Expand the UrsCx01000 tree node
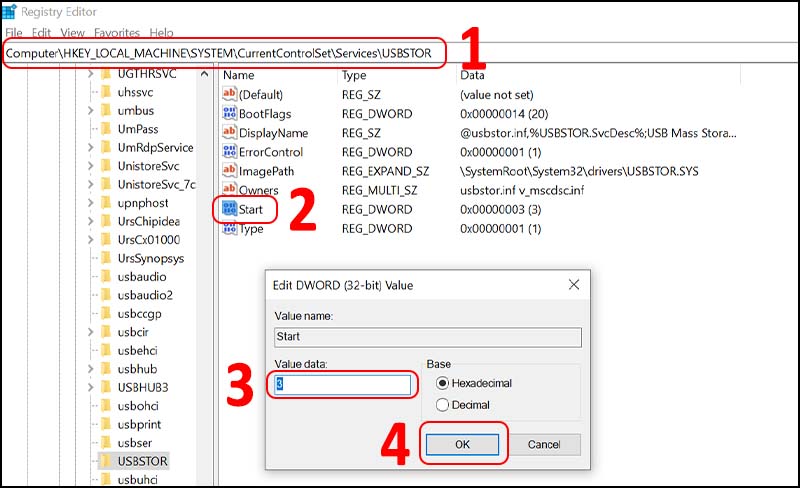 [x=90, y=239]
